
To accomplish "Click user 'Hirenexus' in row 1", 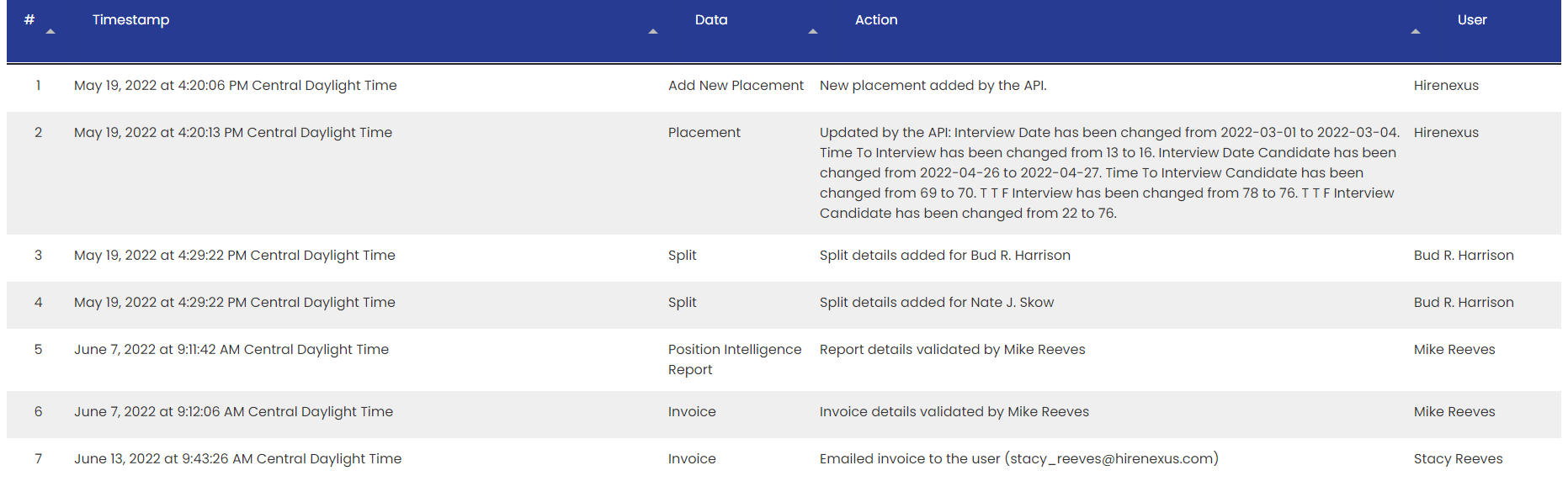I will (1446, 85).
